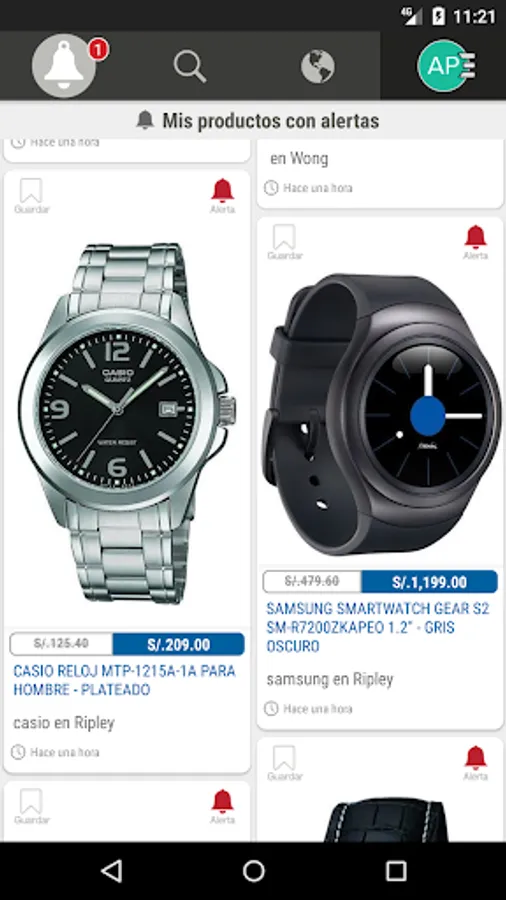
Task: View the Samsung Gear S2 image
Action: point(382,414)
